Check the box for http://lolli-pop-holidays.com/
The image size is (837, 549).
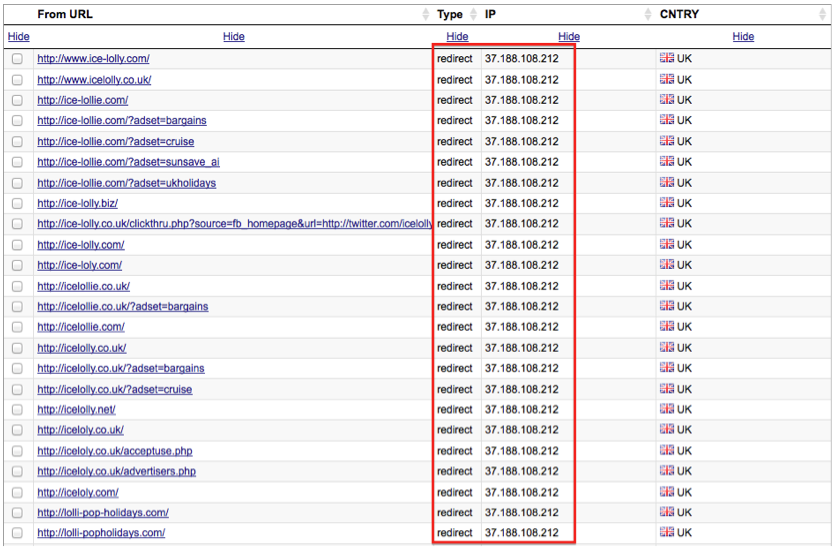coord(18,513)
